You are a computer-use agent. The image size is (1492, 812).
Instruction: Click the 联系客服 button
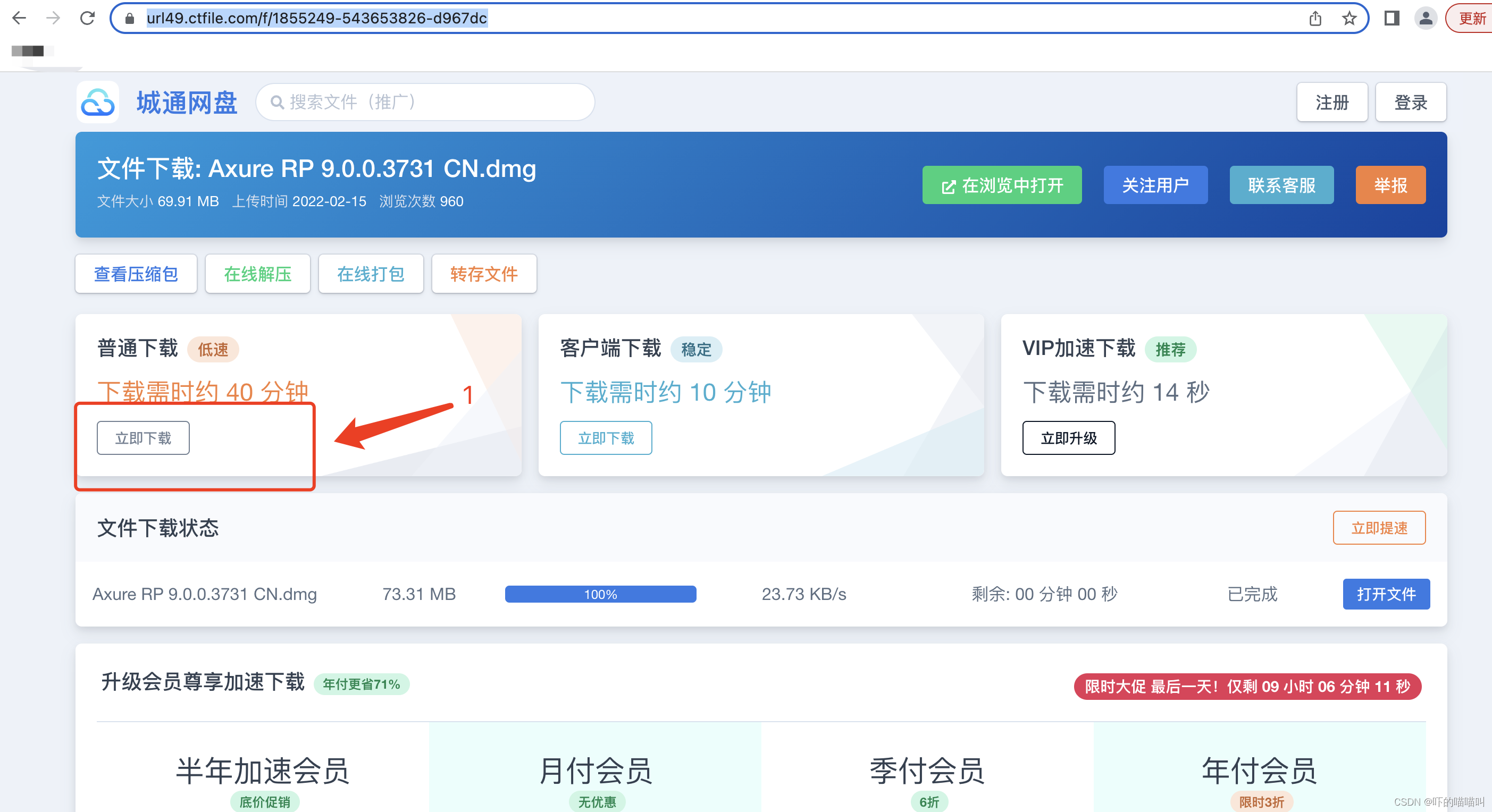click(1281, 184)
